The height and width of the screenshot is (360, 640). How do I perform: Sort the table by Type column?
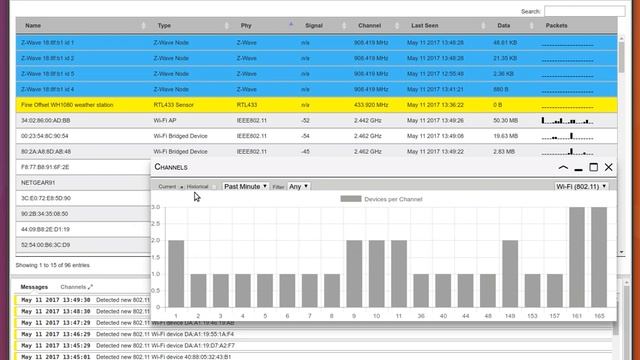(191, 26)
